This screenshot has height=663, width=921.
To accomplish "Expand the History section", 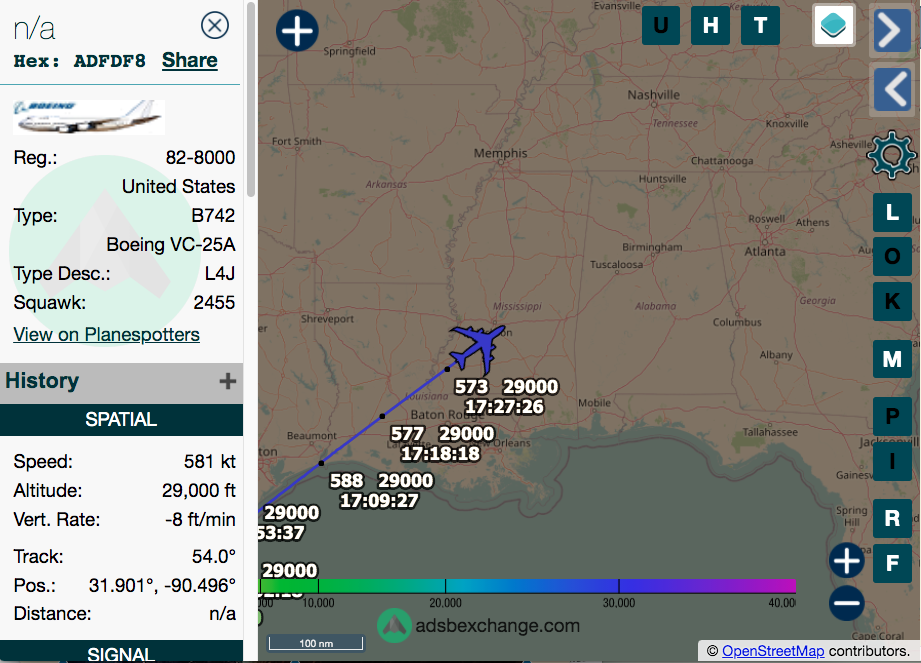I will [x=228, y=381].
